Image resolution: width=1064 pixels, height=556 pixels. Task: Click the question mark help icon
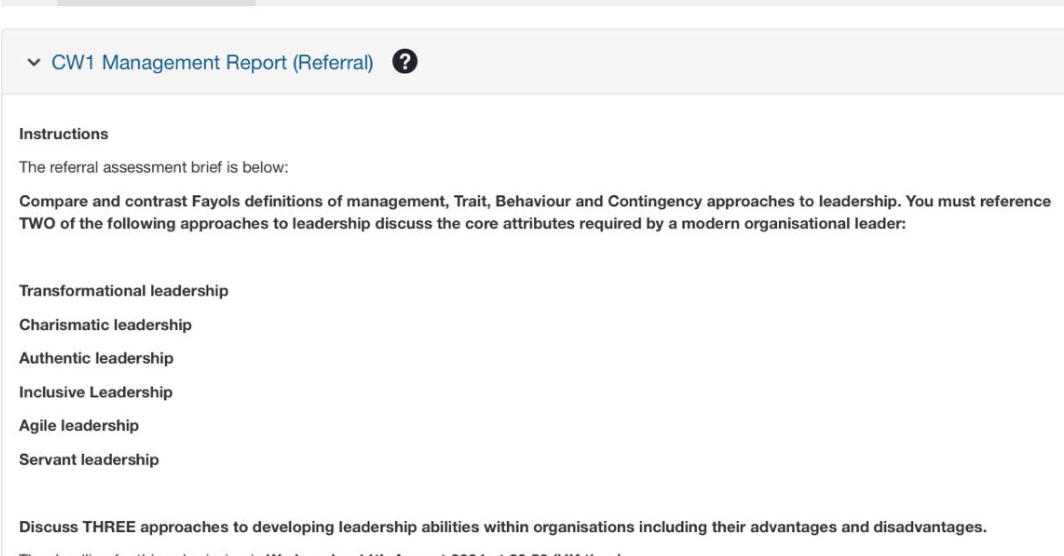tap(404, 62)
